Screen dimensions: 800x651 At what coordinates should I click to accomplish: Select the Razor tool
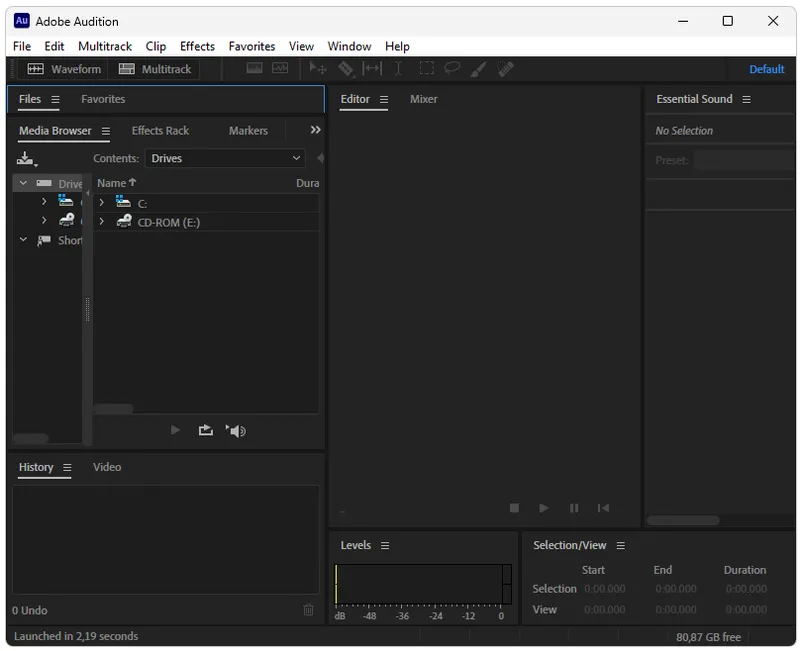coord(345,68)
